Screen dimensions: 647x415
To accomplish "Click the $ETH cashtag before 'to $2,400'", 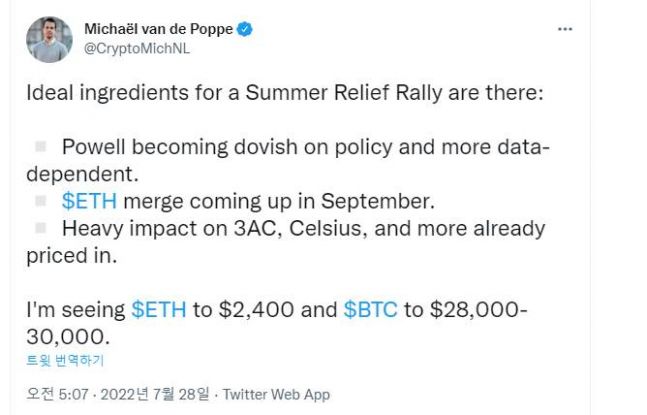I will coord(159,309).
